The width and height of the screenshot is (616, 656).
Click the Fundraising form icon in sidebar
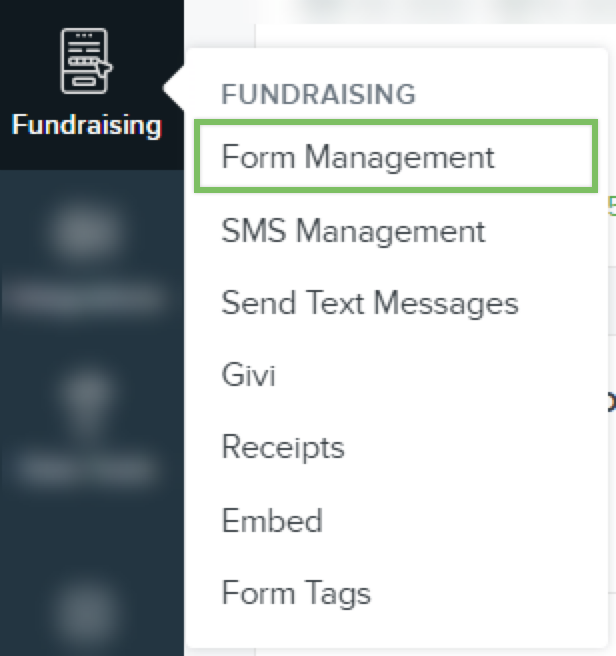86,62
